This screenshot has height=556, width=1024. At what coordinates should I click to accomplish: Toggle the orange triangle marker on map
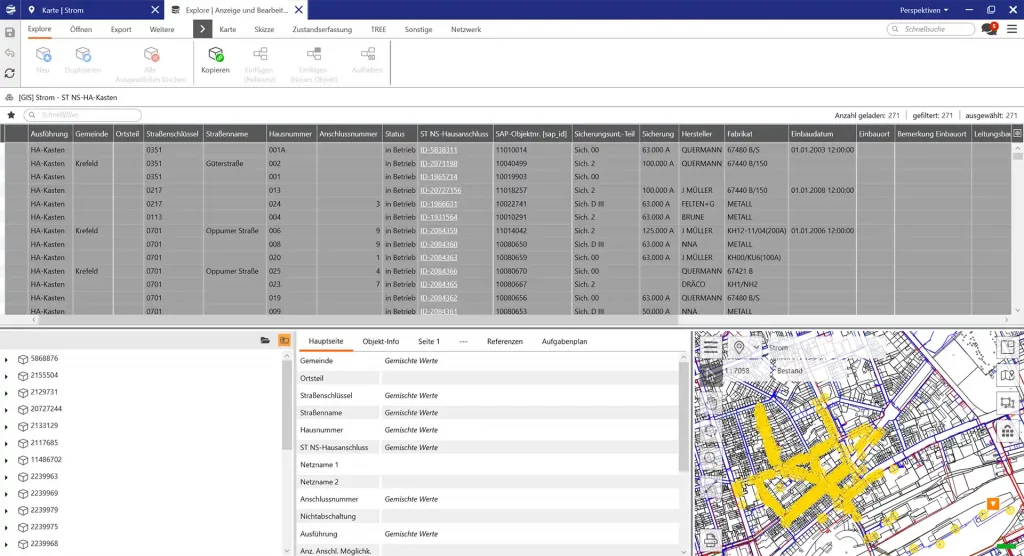tap(994, 504)
